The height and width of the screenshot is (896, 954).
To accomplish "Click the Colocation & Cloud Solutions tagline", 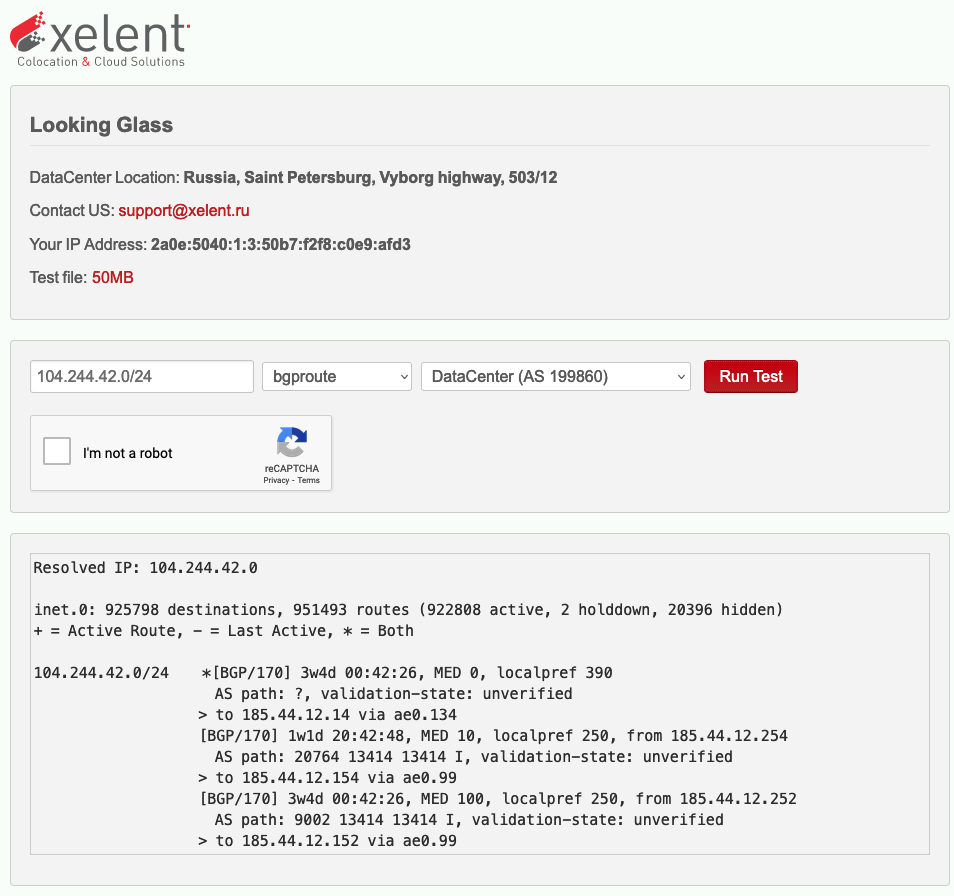I will coord(101,62).
